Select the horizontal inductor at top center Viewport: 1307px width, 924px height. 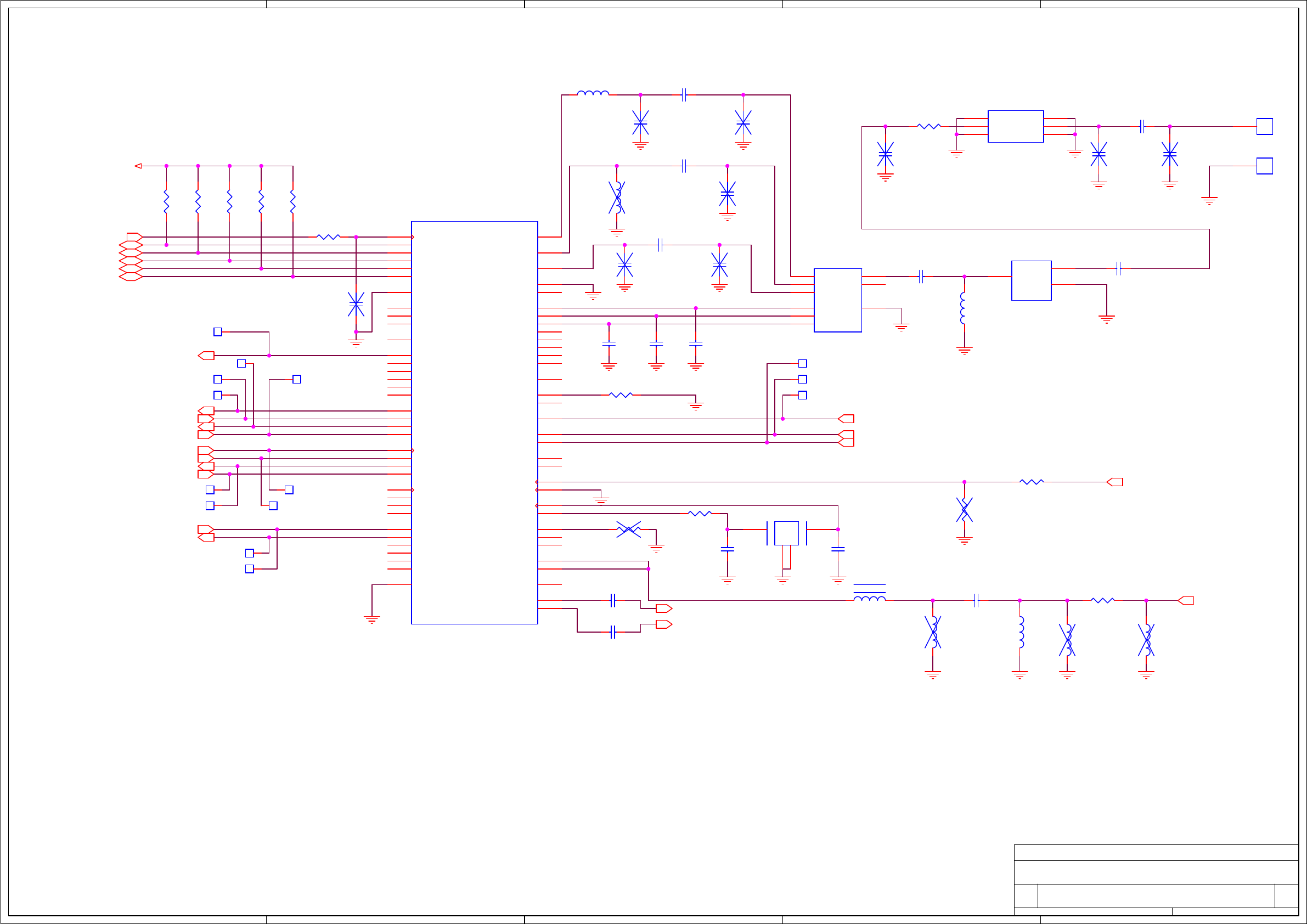pyautogui.click(x=593, y=94)
